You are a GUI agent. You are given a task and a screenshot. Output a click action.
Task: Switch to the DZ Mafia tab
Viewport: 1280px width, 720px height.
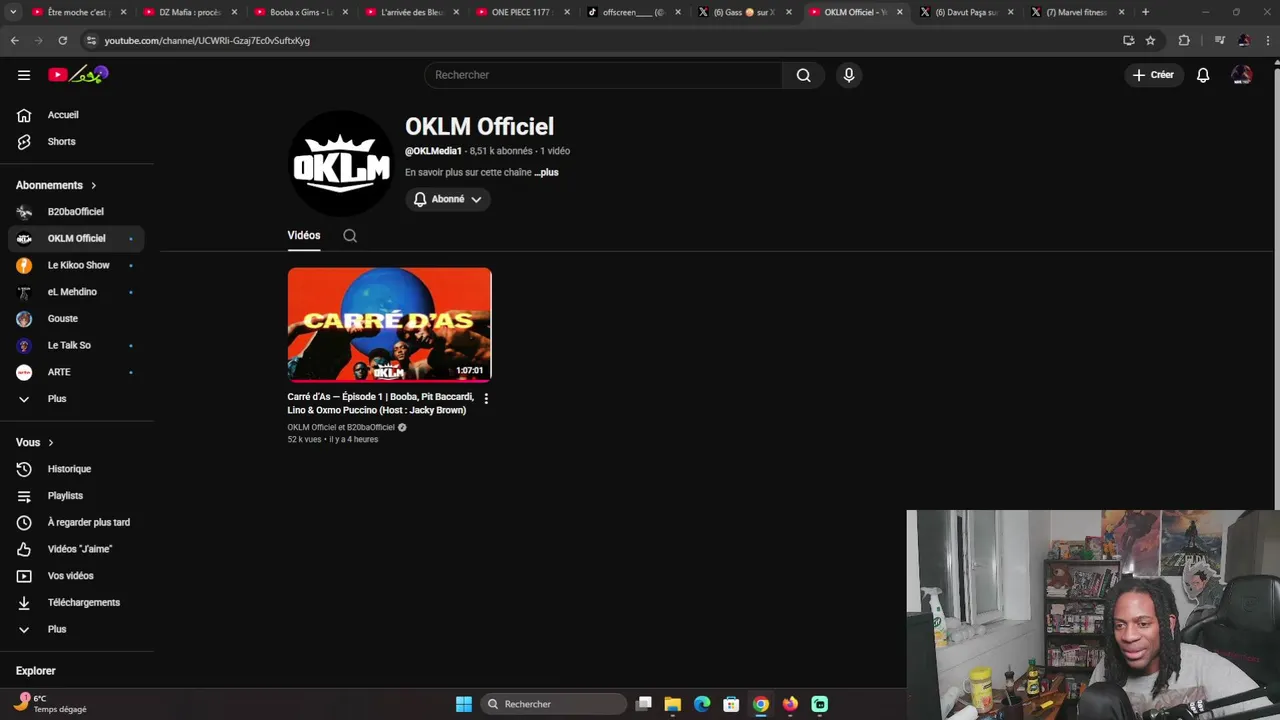190,12
